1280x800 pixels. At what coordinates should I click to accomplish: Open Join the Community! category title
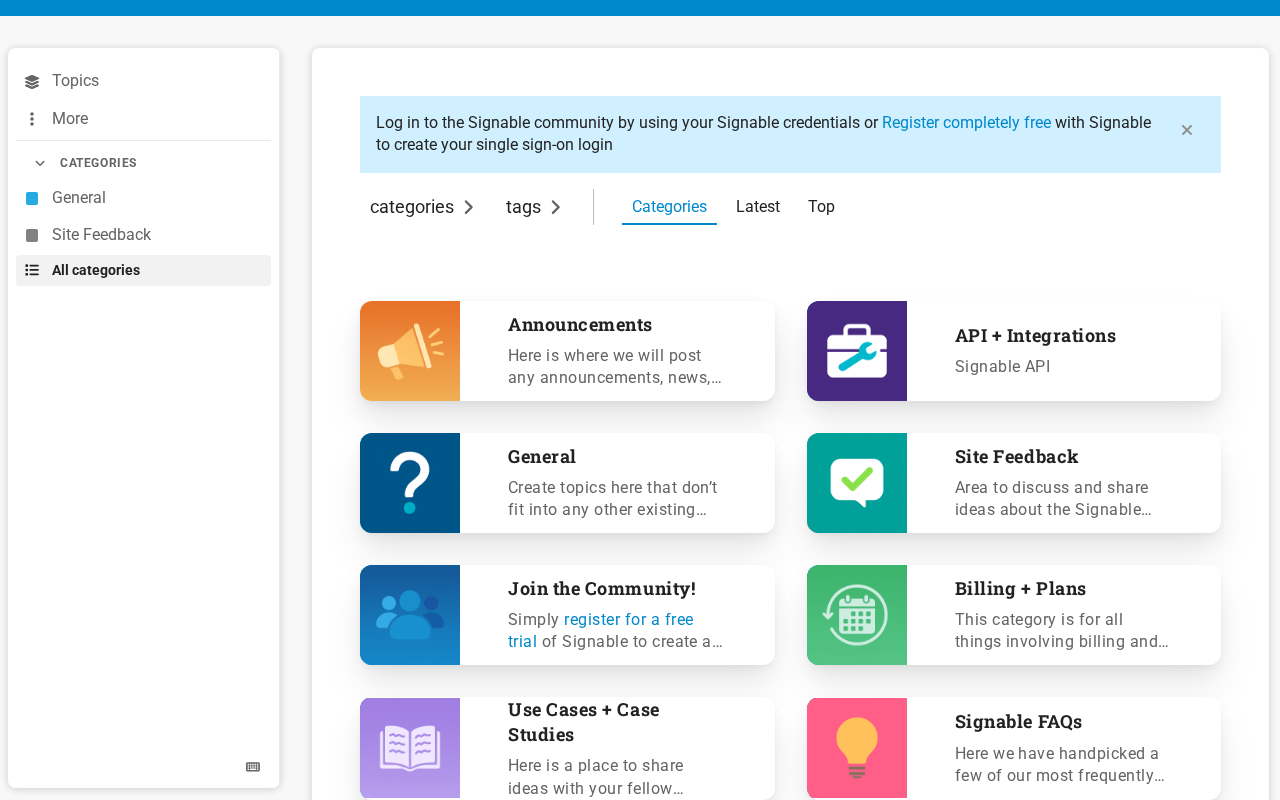(x=602, y=589)
